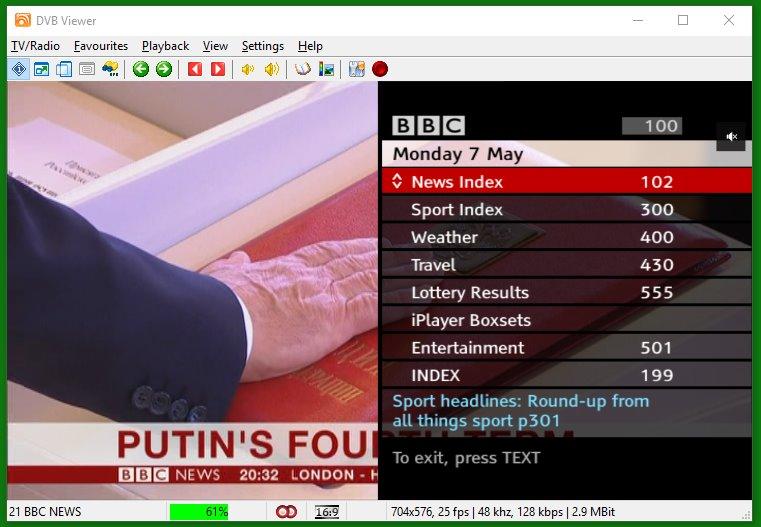The width and height of the screenshot is (761, 527).
Task: Click the red previous channel arrow
Action: 195,69
